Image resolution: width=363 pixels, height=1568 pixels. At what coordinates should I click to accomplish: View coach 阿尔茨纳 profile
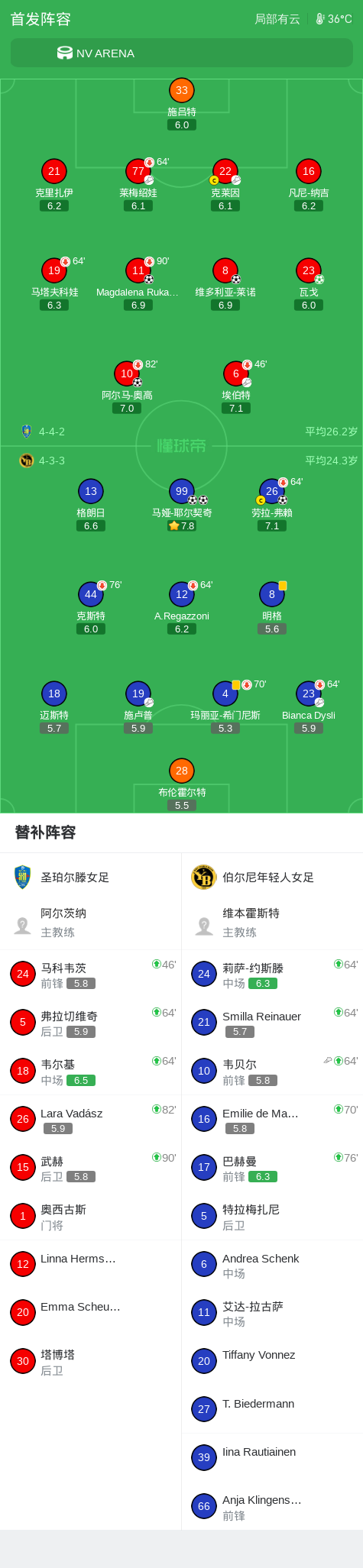pos(91,923)
